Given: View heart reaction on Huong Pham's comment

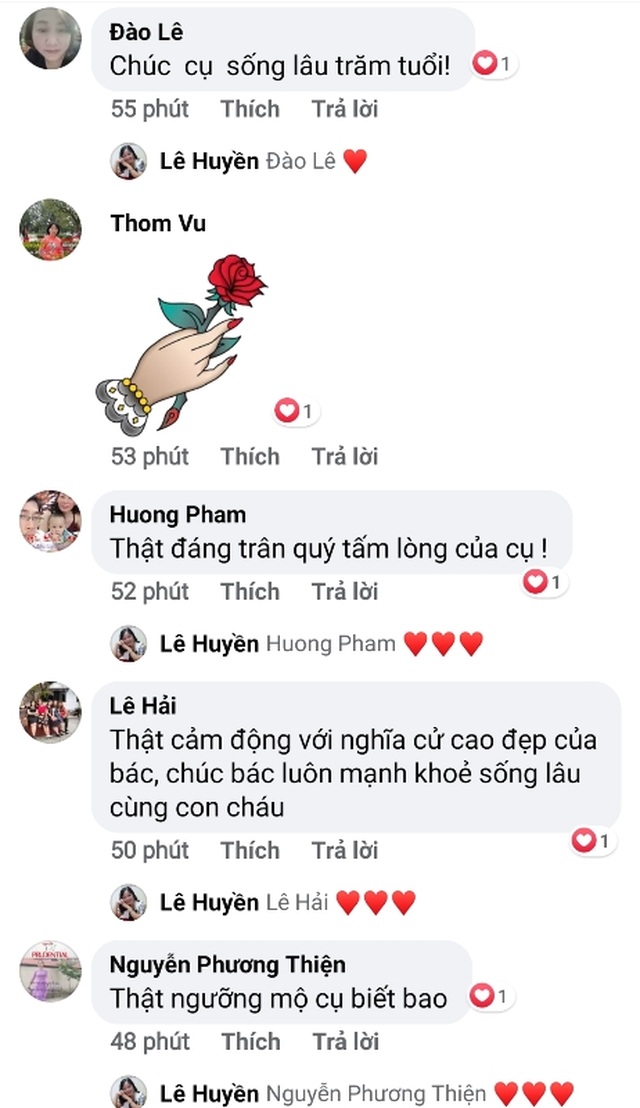Looking at the screenshot, I should point(544,582).
